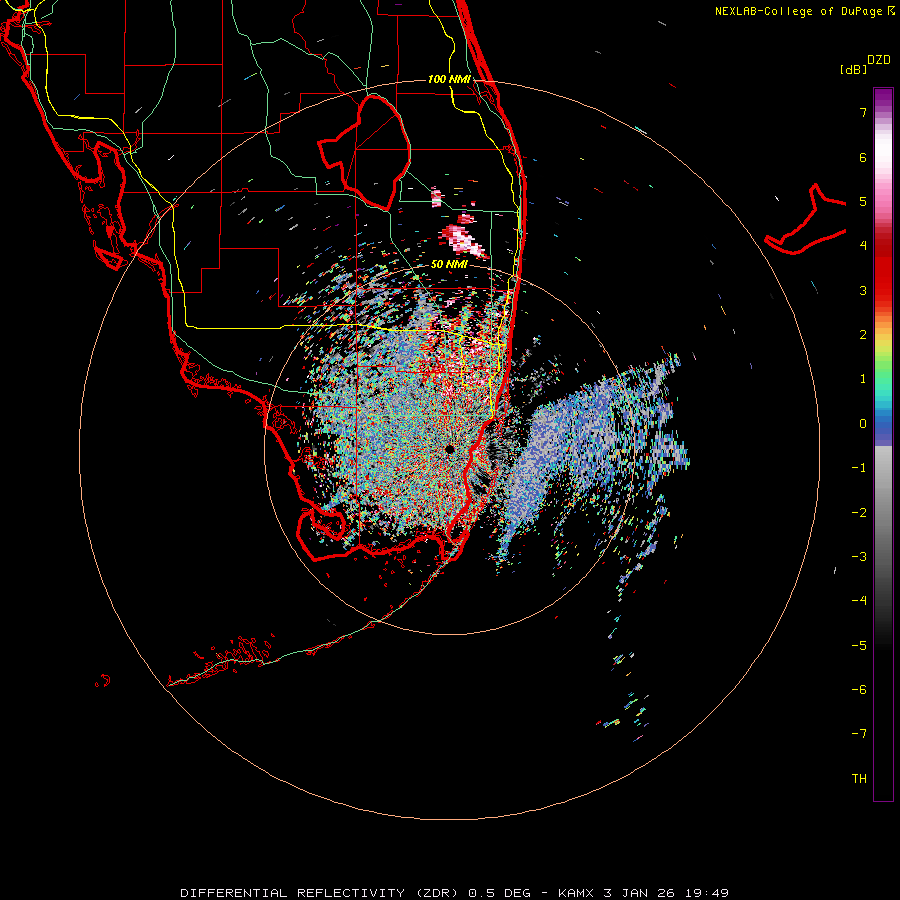The image size is (900, 900).
Task: Click the NEXLAB-College of DuPage watermark text
Action: click(804, 11)
